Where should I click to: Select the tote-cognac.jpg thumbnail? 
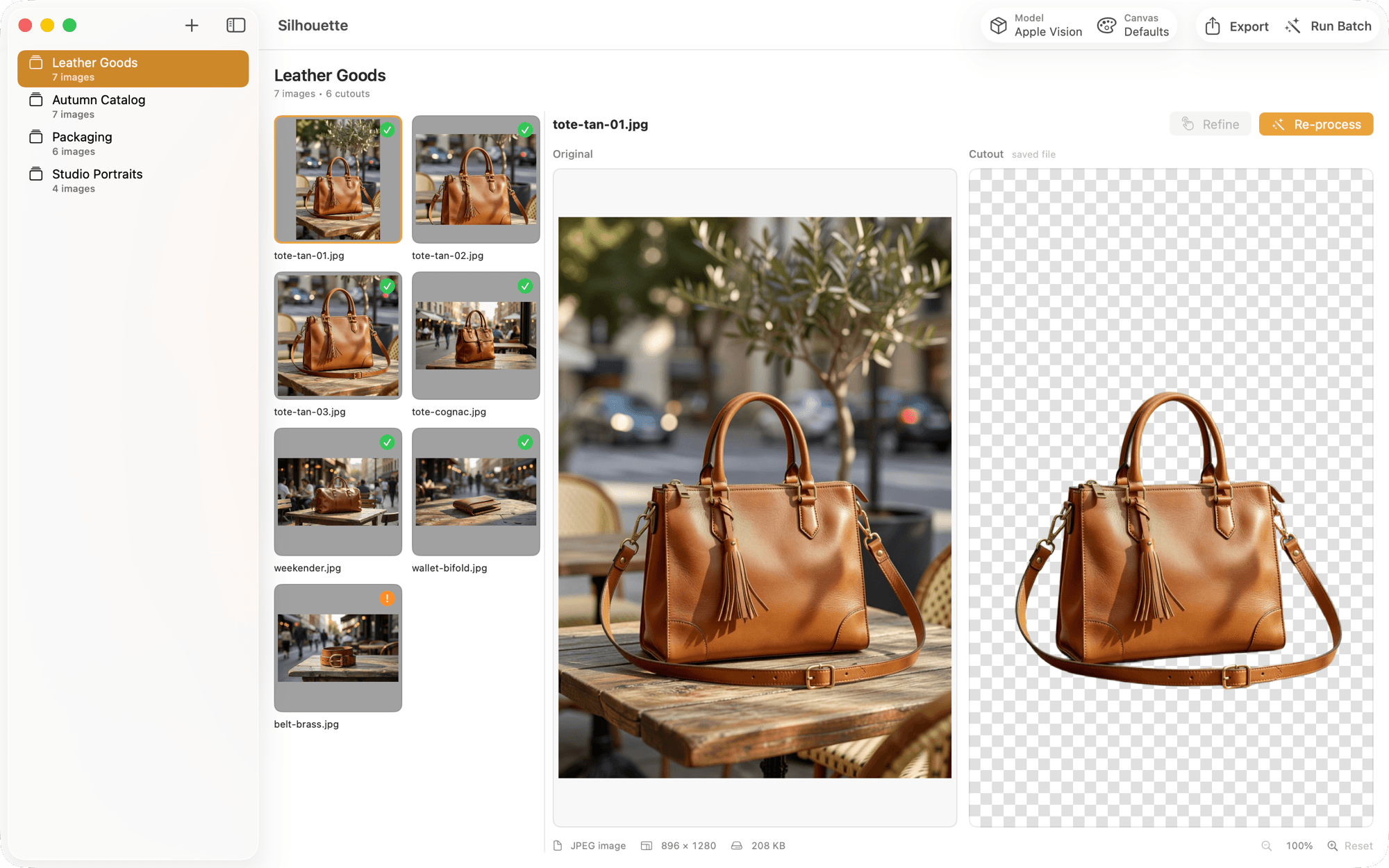[x=476, y=335]
